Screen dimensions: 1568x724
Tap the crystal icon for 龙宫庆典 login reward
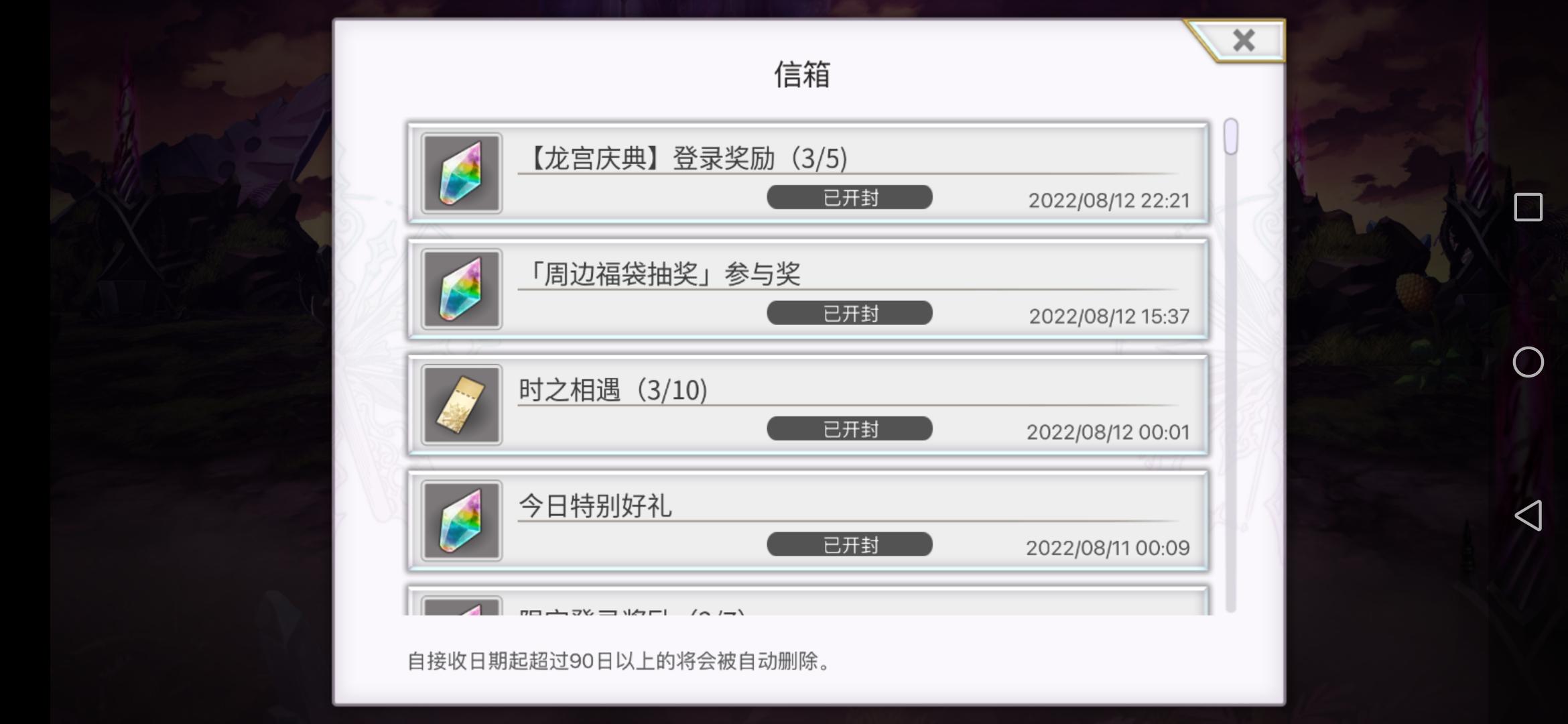coord(461,174)
